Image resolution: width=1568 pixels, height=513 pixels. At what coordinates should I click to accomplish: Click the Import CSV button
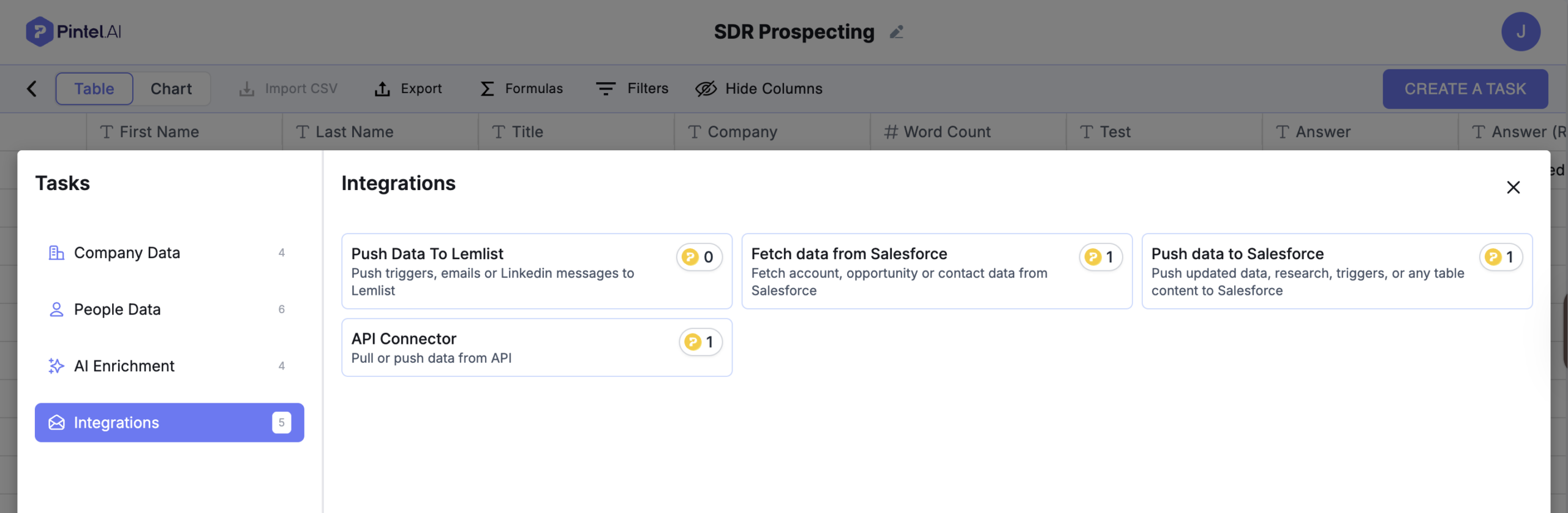[288, 89]
